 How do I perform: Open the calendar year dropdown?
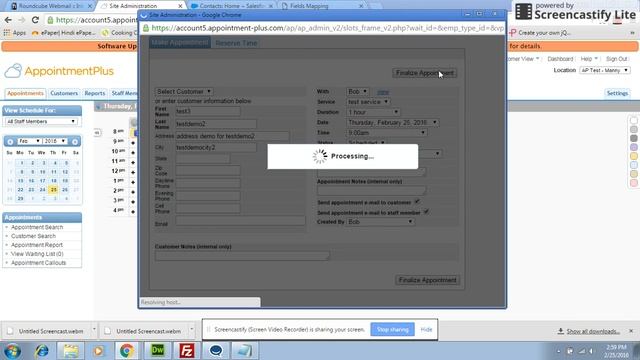click(55, 141)
